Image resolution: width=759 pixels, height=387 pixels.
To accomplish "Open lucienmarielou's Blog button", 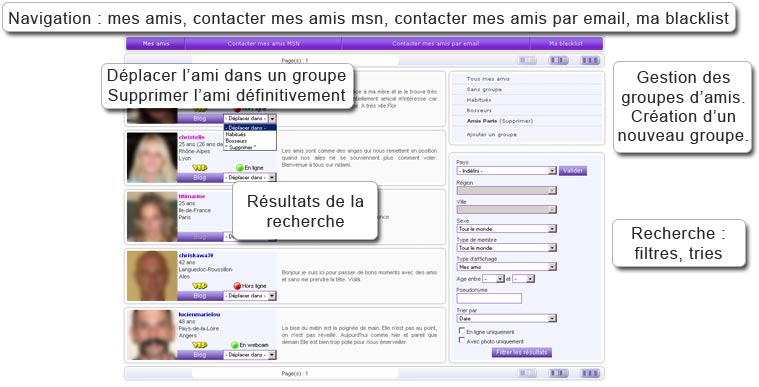I will click(200, 355).
